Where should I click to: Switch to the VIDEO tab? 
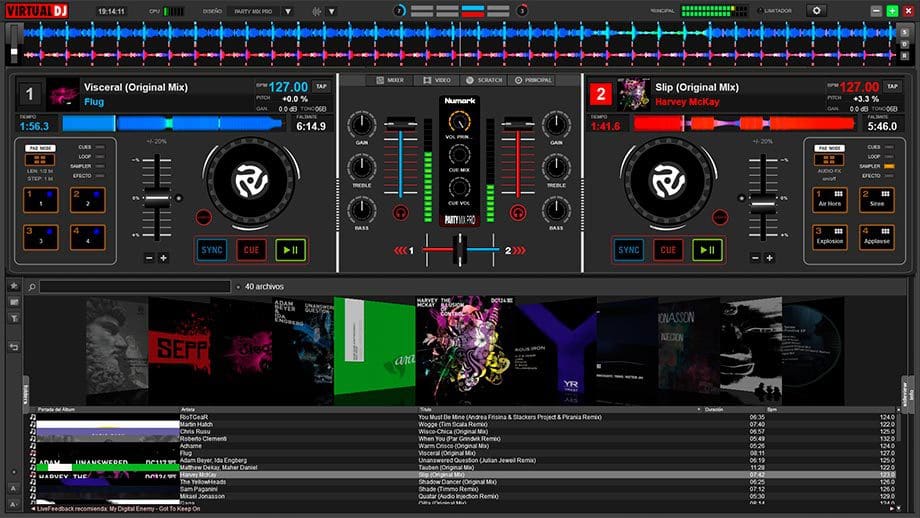tap(437, 80)
